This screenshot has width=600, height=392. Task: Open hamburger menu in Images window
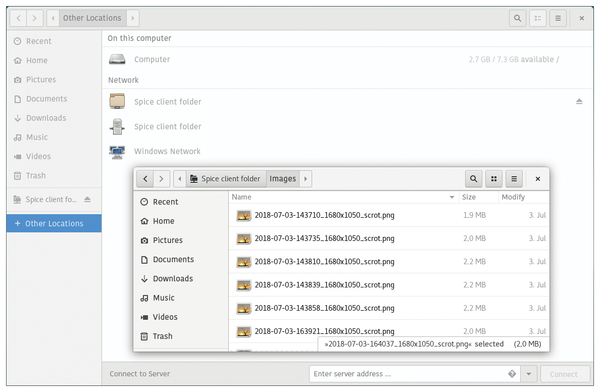click(514, 179)
